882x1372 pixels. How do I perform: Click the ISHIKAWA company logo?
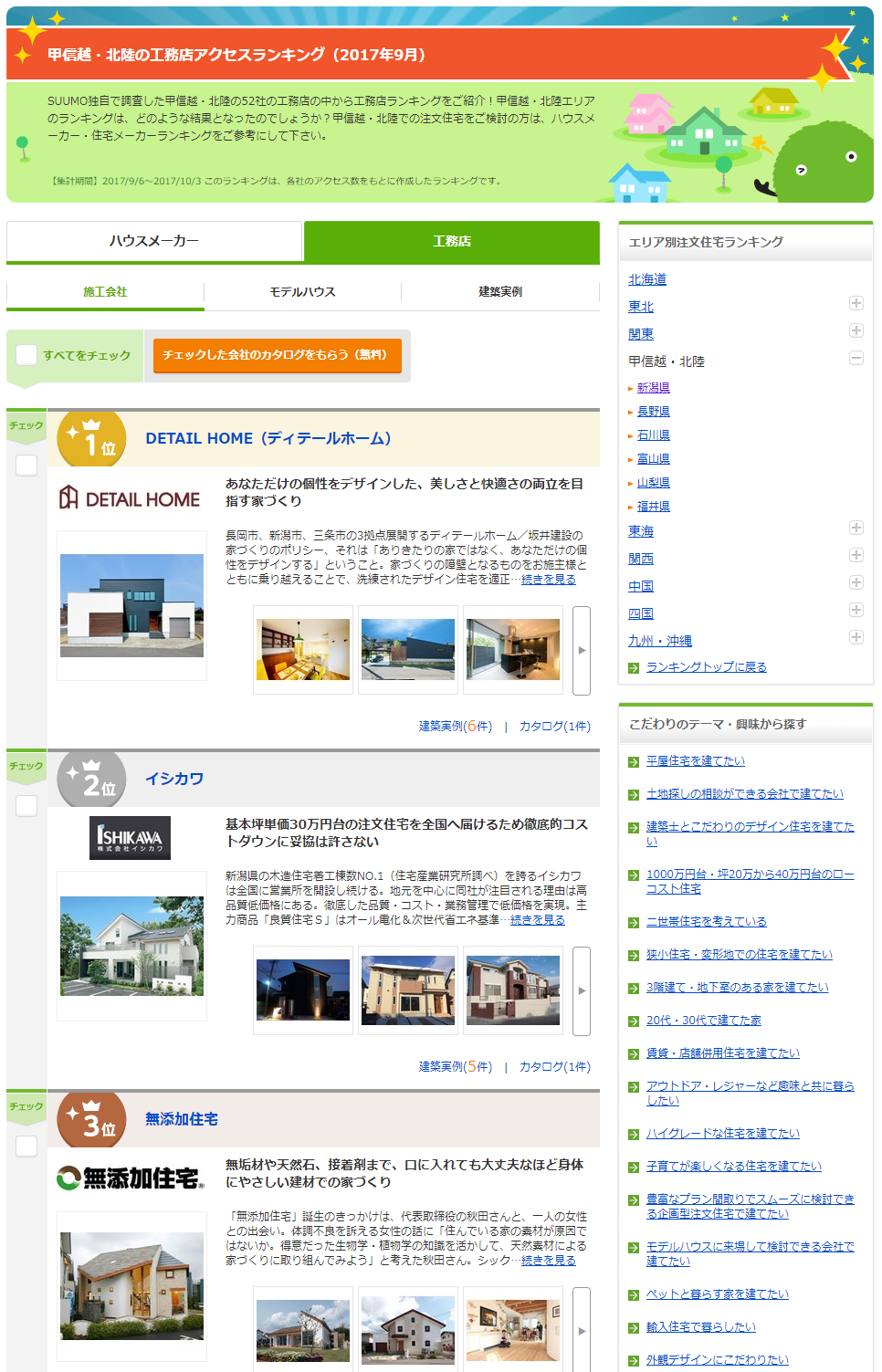(x=131, y=838)
